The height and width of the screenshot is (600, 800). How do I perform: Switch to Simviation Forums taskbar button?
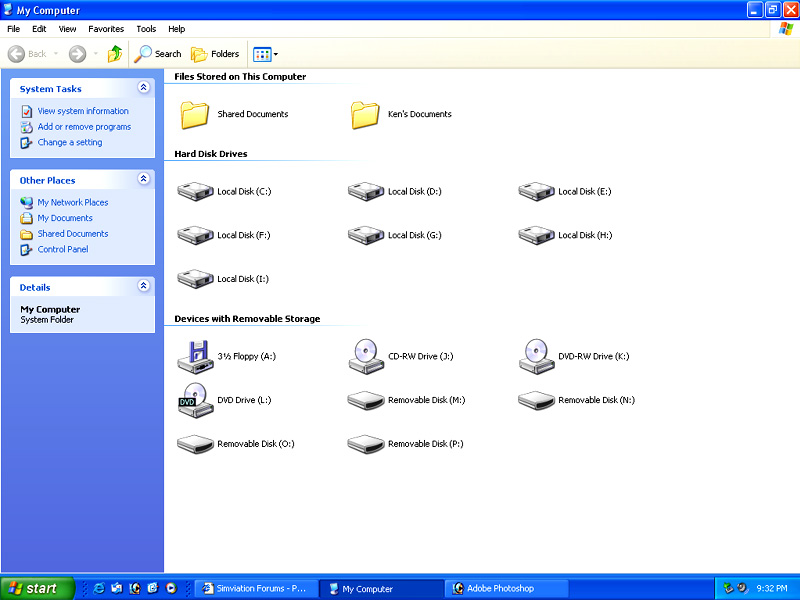[257, 589]
